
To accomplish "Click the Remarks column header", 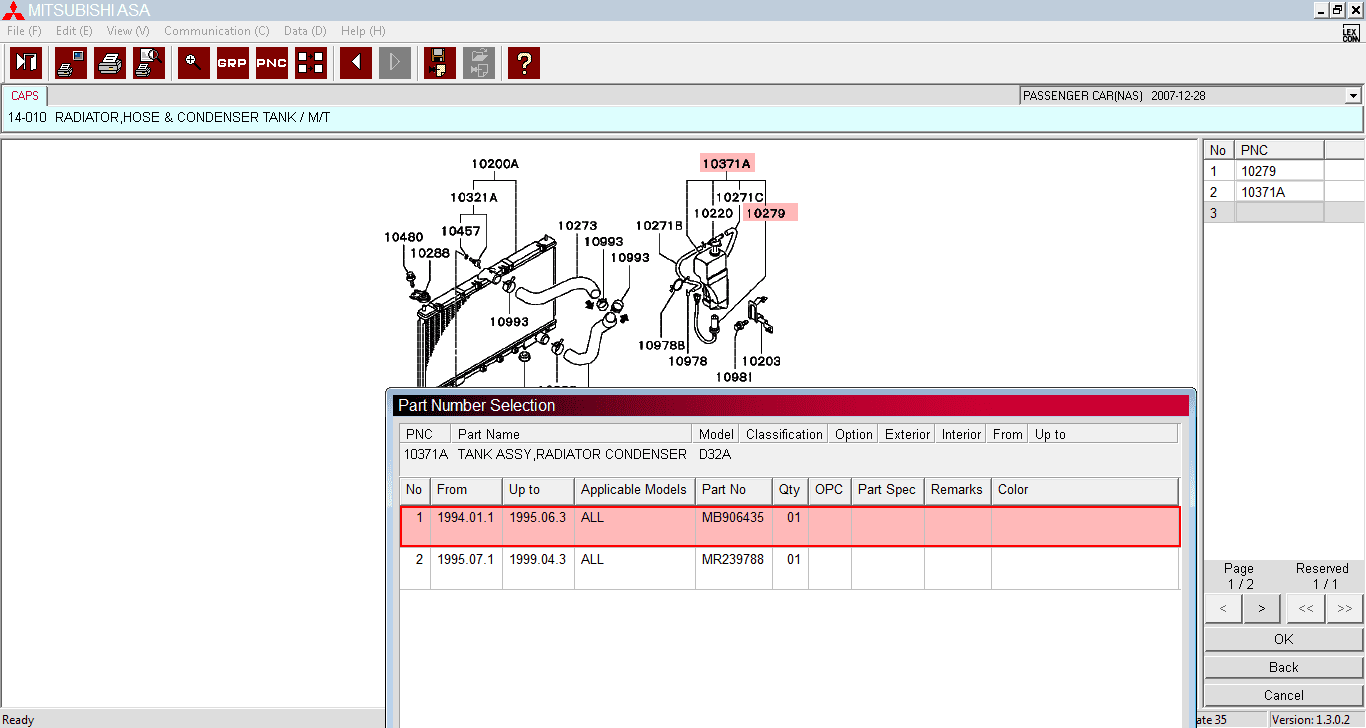I will [957, 490].
